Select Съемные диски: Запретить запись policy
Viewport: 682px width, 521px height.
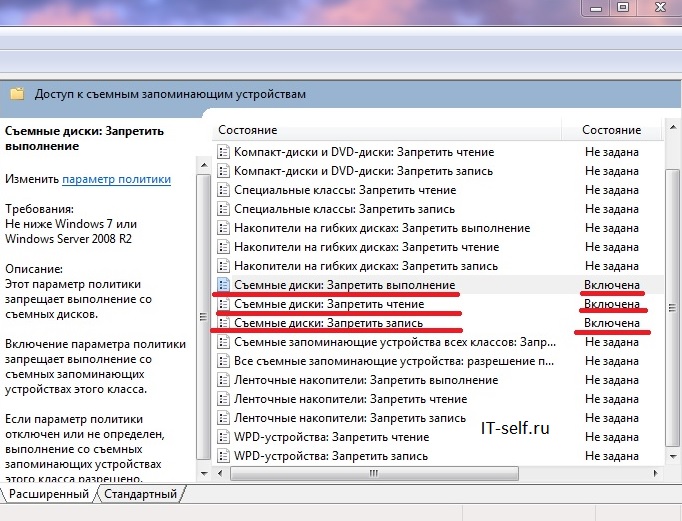[328, 323]
